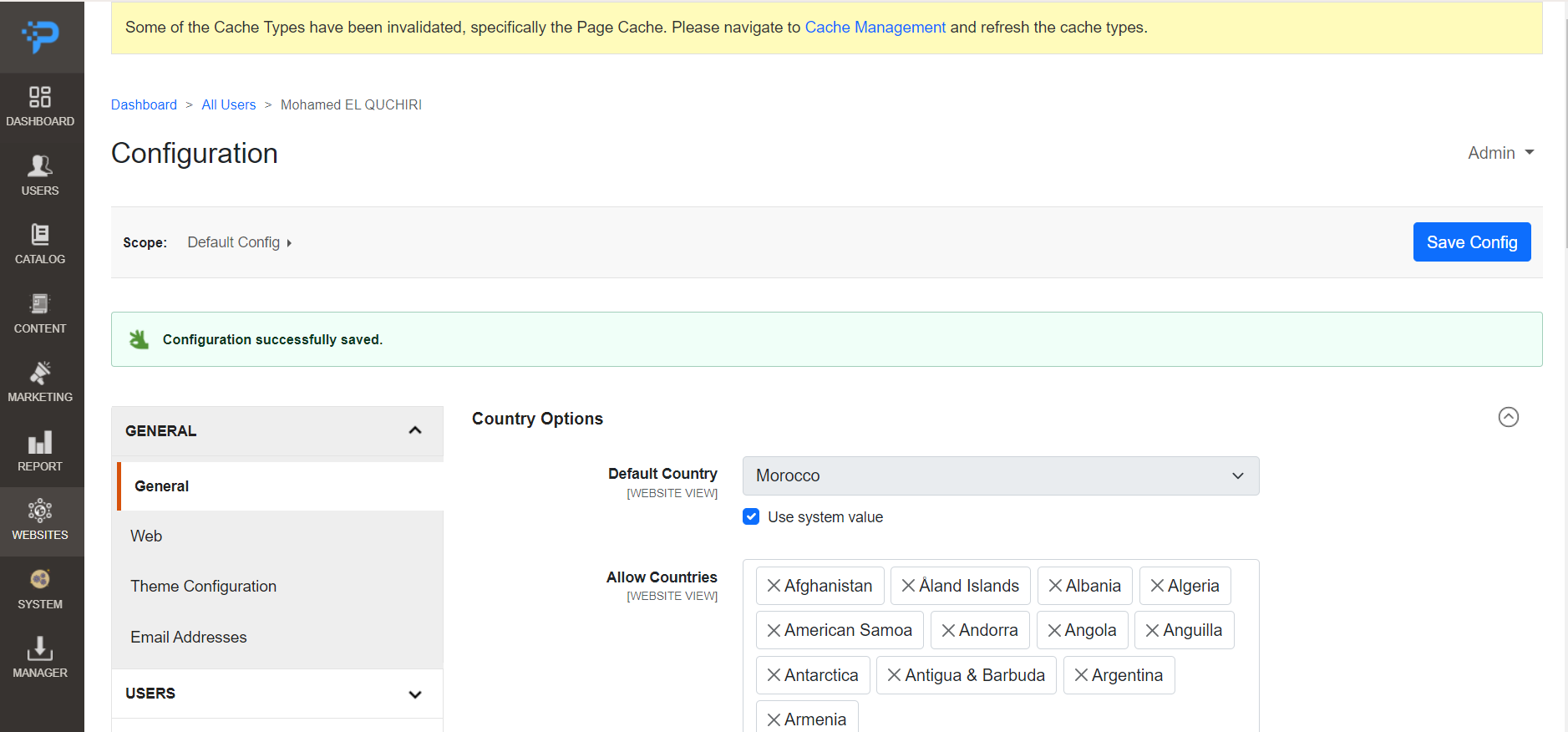The height and width of the screenshot is (732, 1568).
Task: Remove Antigua & Barbuda from allowed countries
Action: tap(894, 675)
